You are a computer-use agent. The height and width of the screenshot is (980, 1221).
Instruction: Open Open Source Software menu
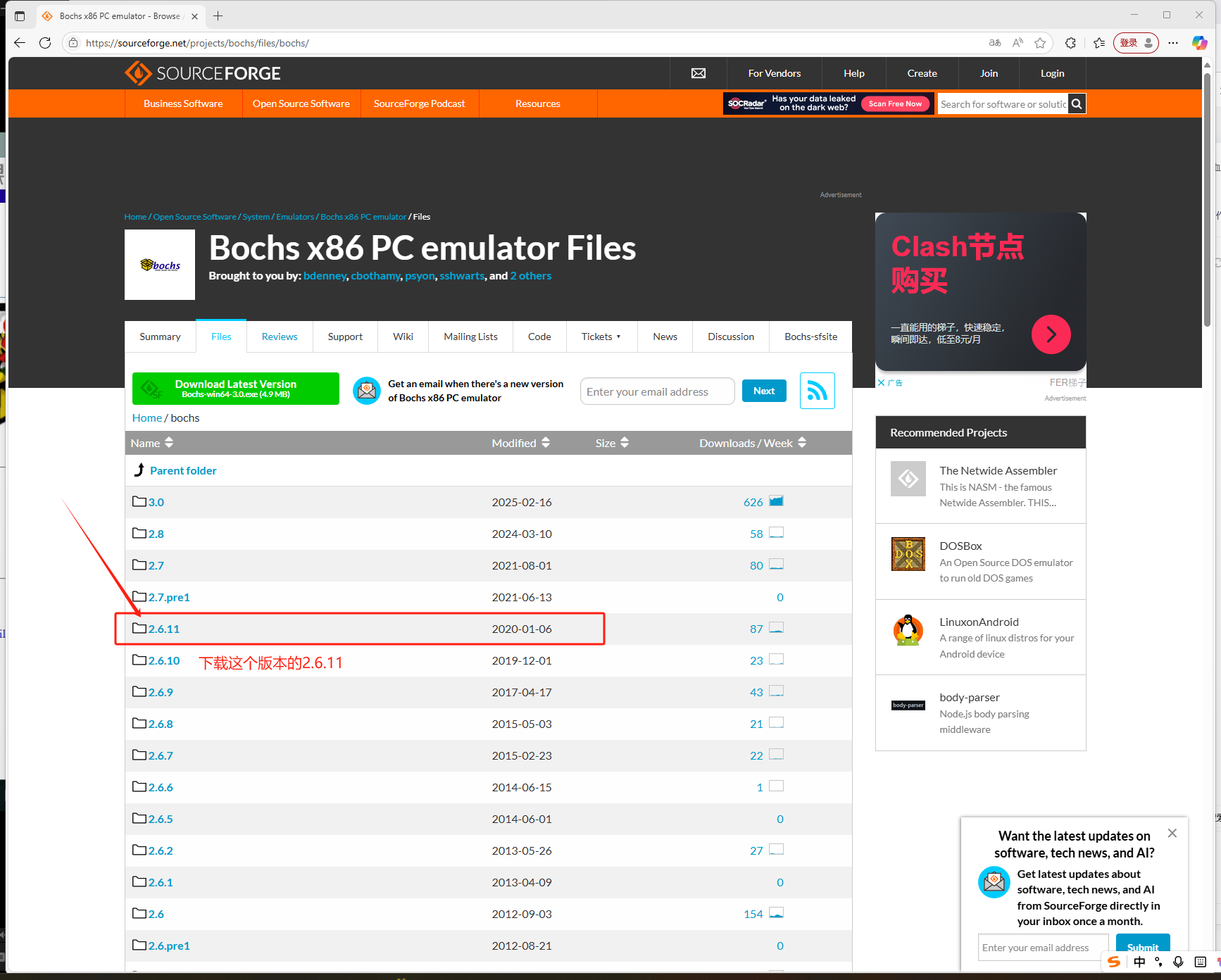tap(301, 103)
